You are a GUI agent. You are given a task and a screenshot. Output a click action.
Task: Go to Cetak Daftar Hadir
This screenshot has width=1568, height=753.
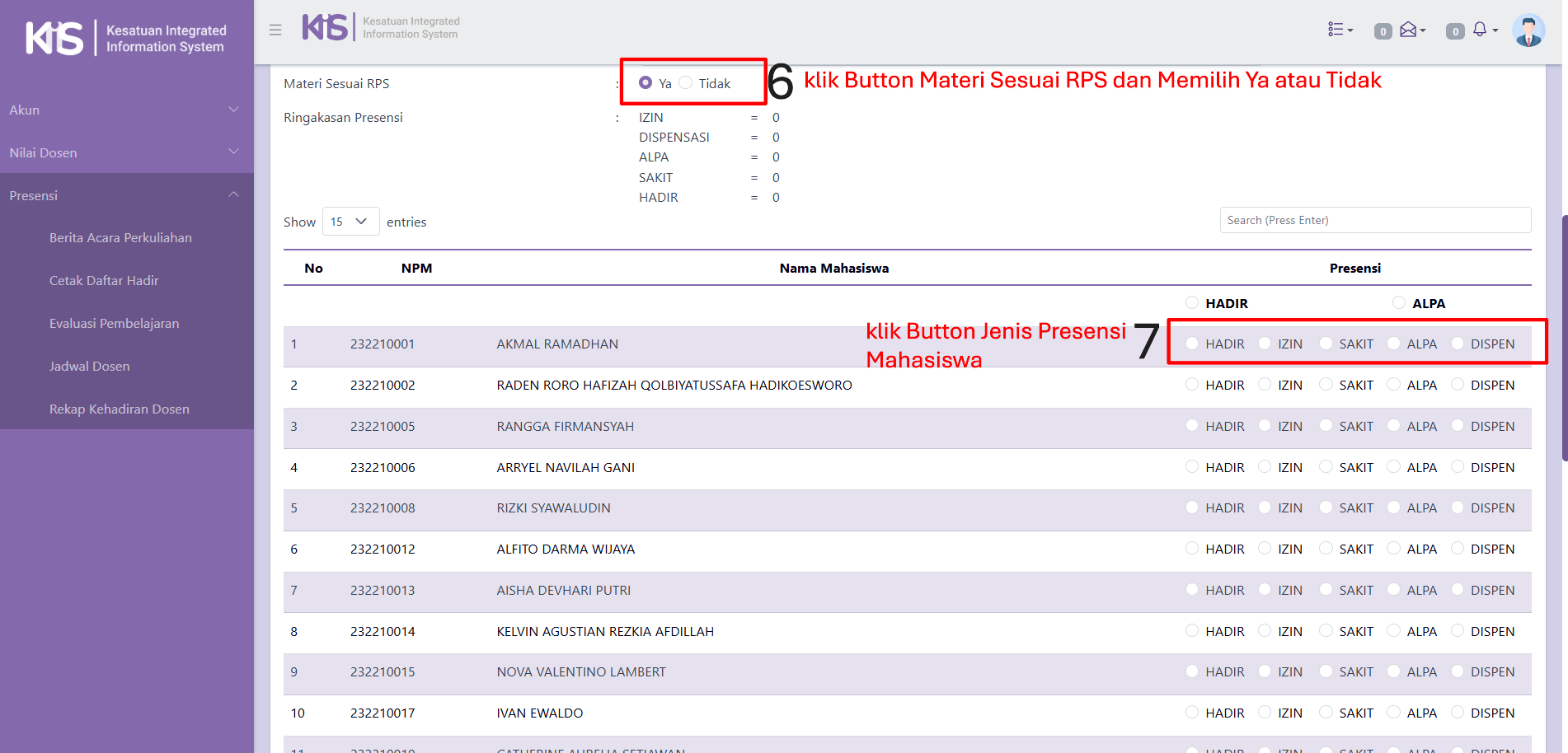pyautogui.click(x=104, y=281)
